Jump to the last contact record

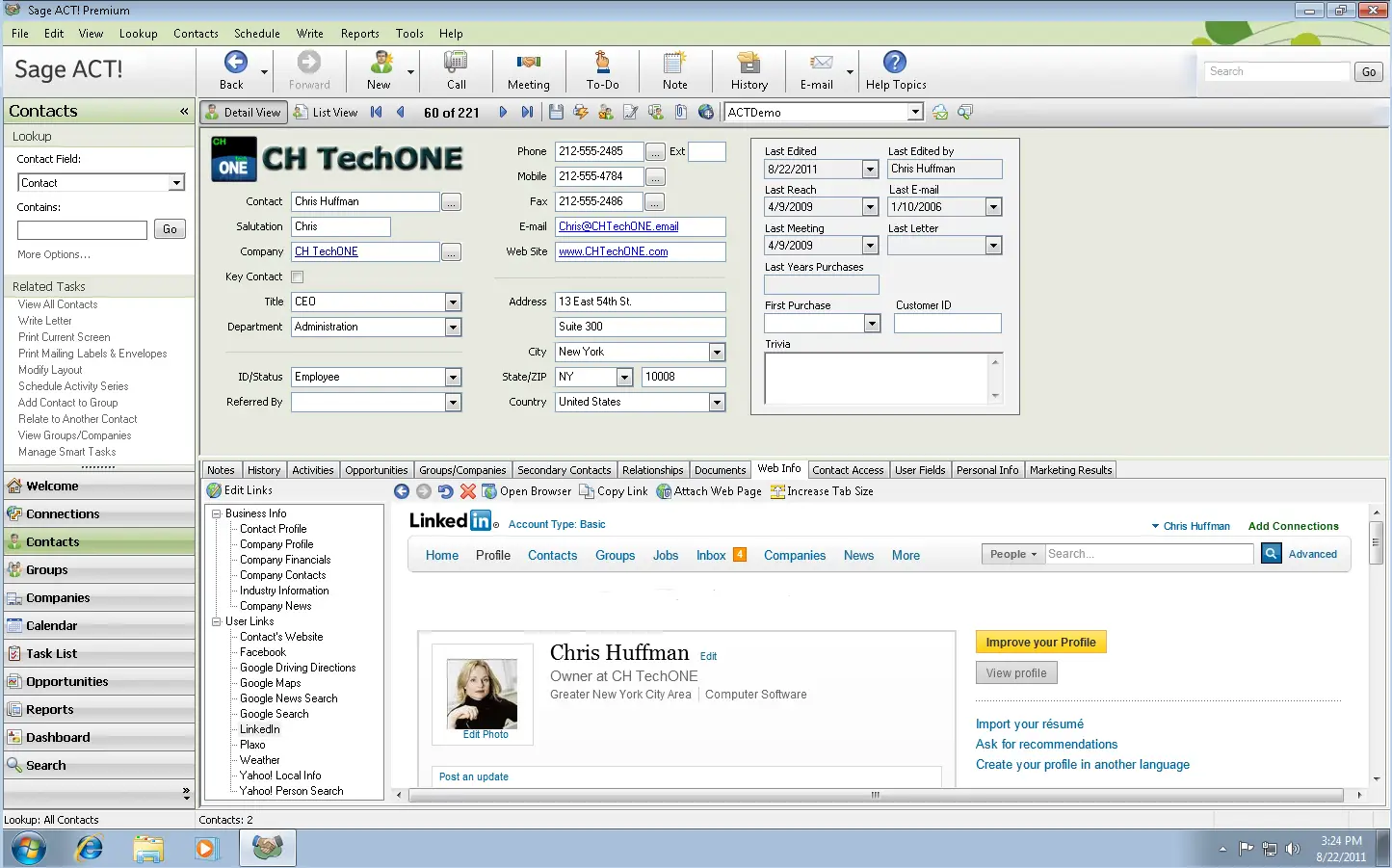[x=527, y=112]
